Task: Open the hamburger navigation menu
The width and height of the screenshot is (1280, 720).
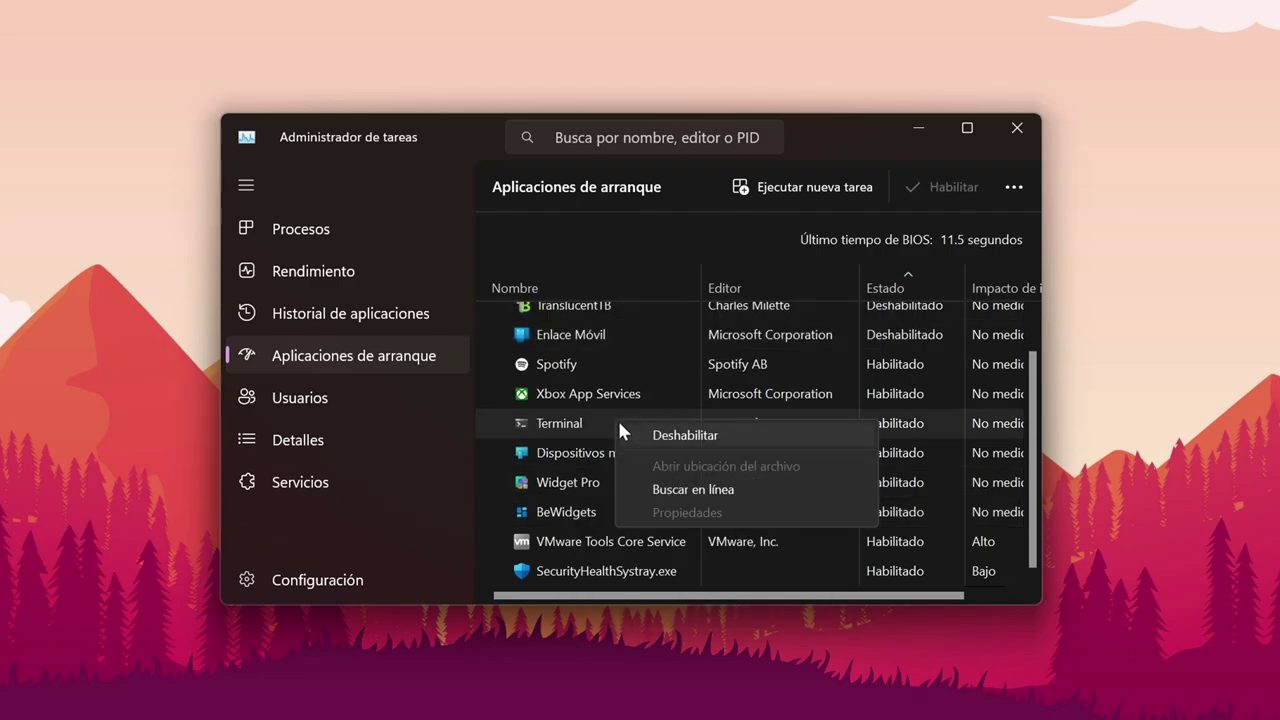Action: coord(246,185)
